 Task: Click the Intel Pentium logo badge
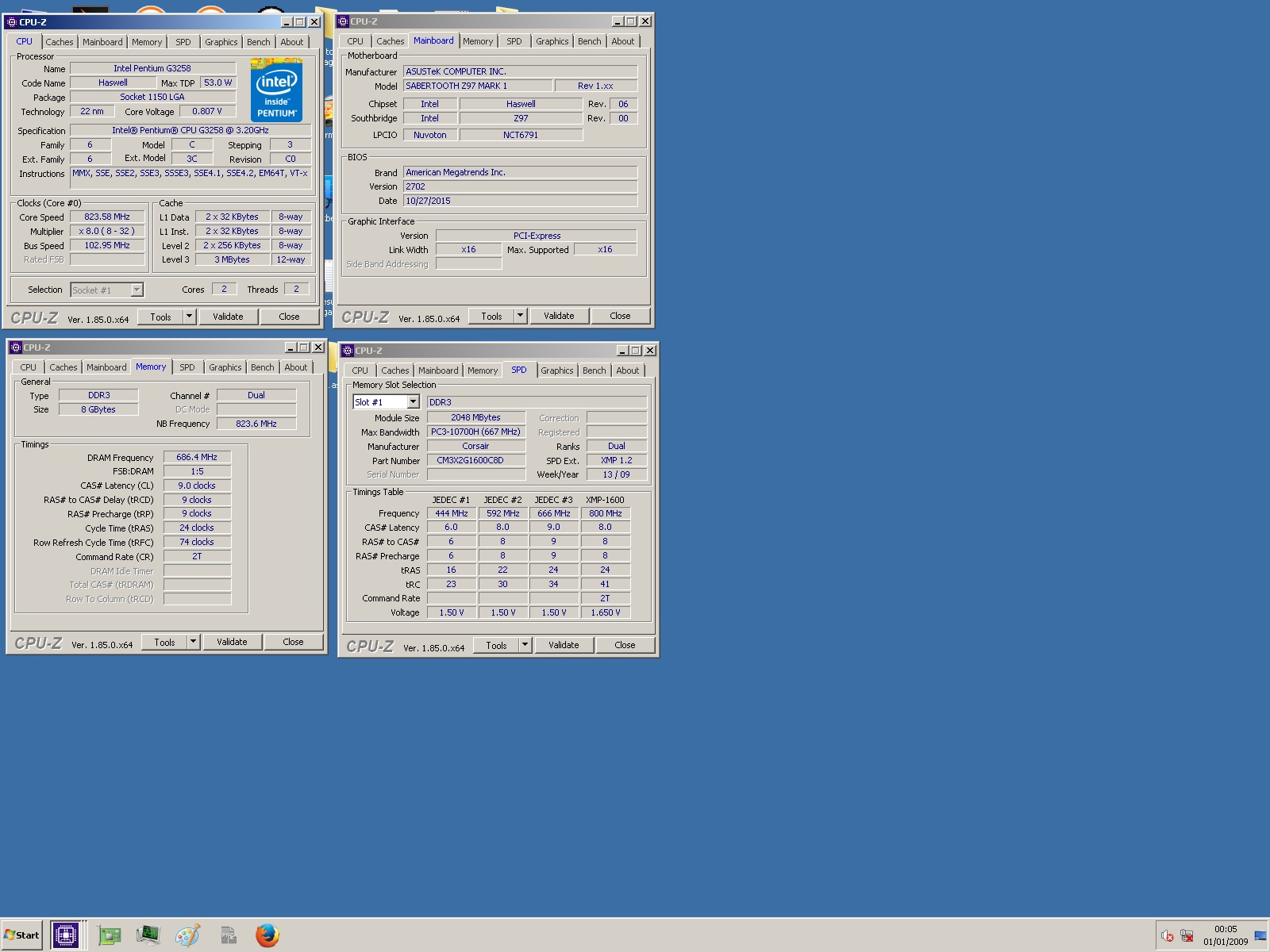277,90
